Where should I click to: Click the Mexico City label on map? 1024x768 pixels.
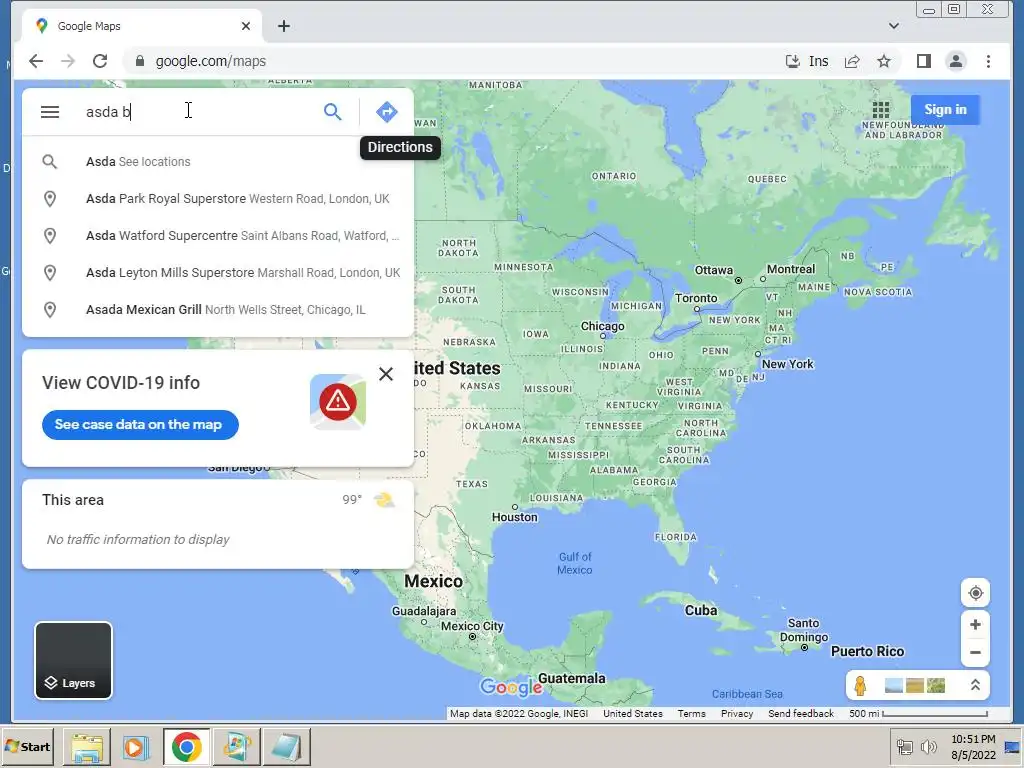(472, 626)
